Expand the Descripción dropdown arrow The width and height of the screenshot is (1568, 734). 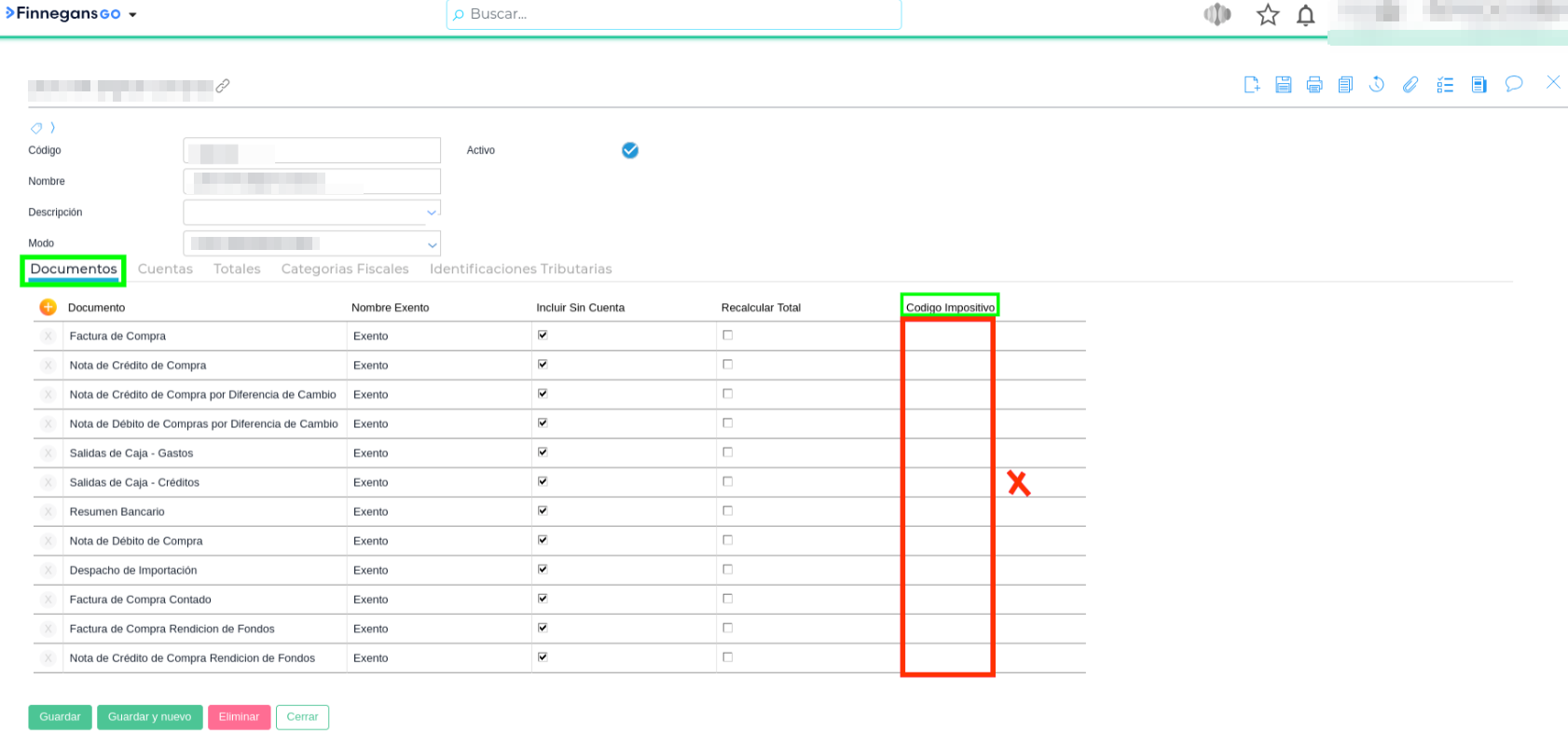click(x=431, y=213)
